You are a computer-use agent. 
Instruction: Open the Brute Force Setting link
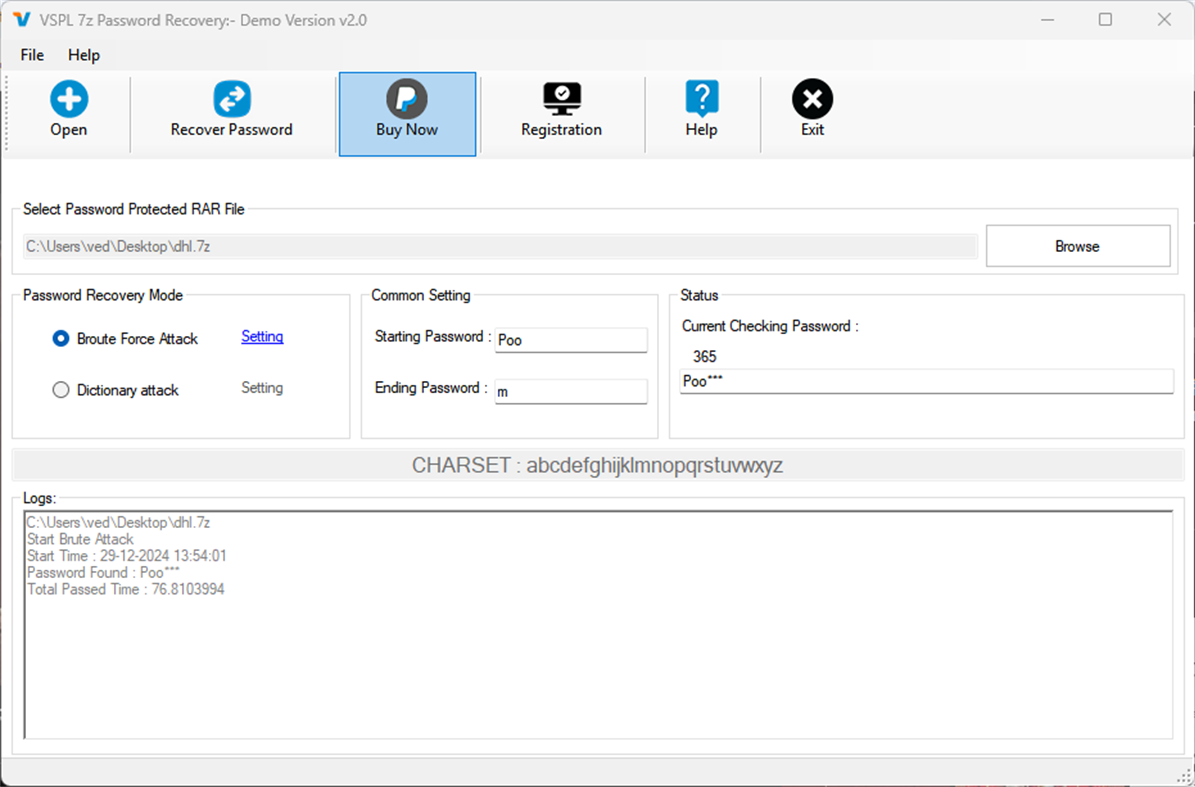[261, 337]
